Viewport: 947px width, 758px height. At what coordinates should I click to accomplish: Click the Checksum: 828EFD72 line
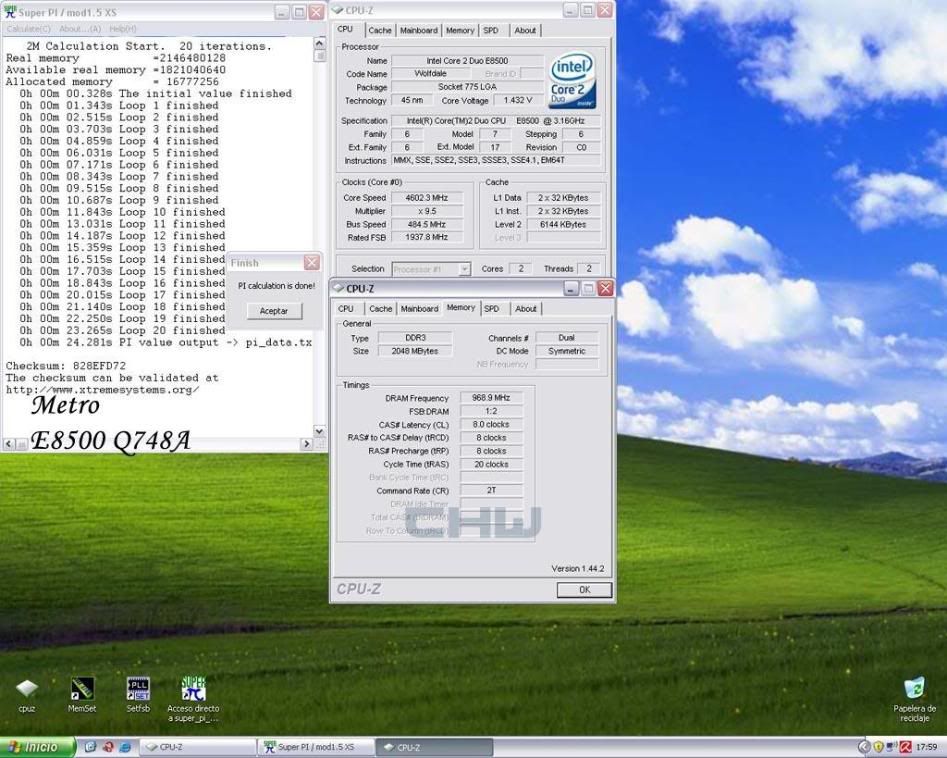pyautogui.click(x=66, y=366)
